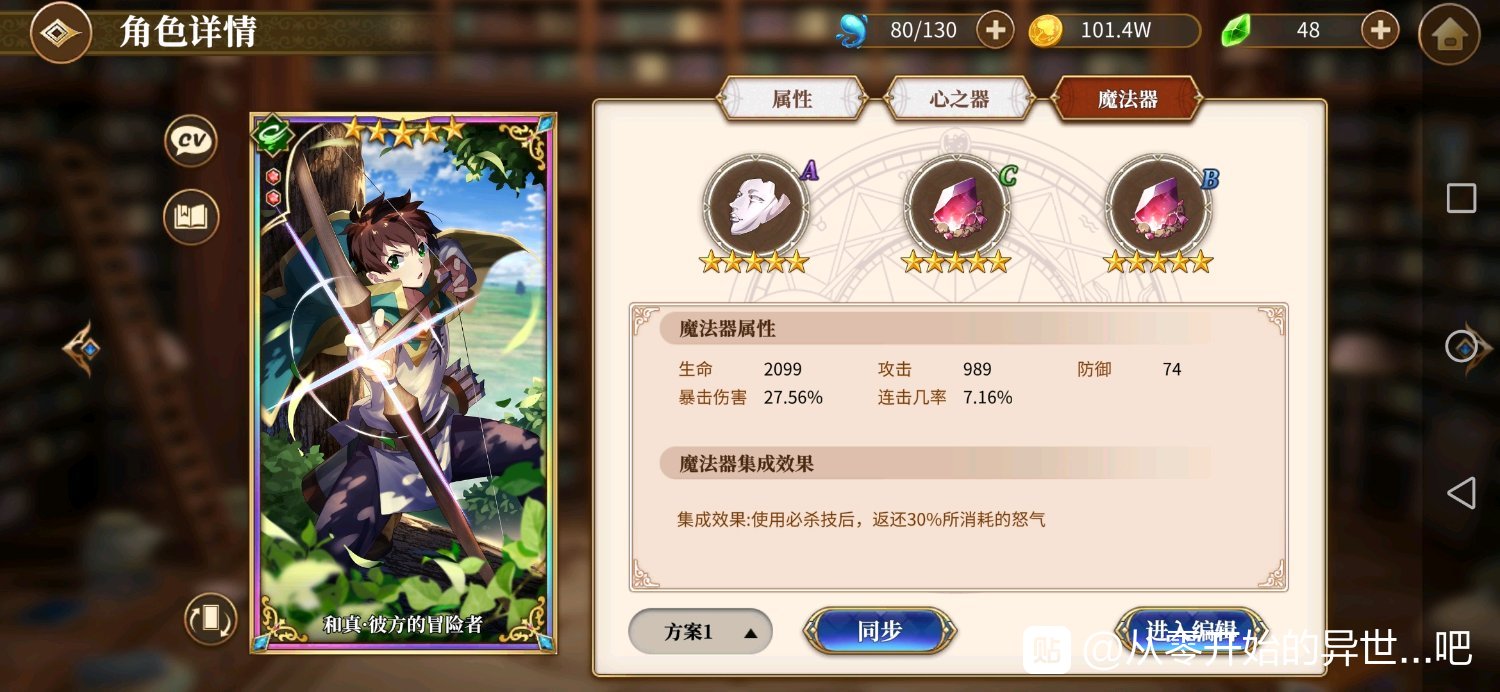Tap the 和真 character card artwork

tap(403, 382)
